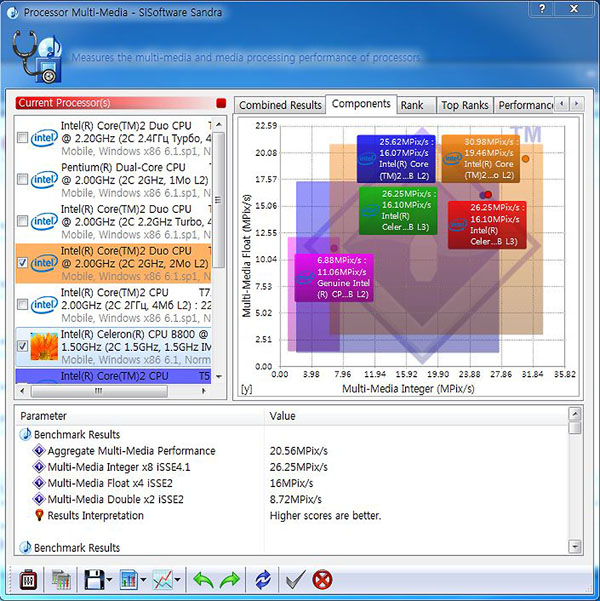Click the red 26.25MPix/s Celeron chart label
This screenshot has height=601, width=600.
pos(487,225)
